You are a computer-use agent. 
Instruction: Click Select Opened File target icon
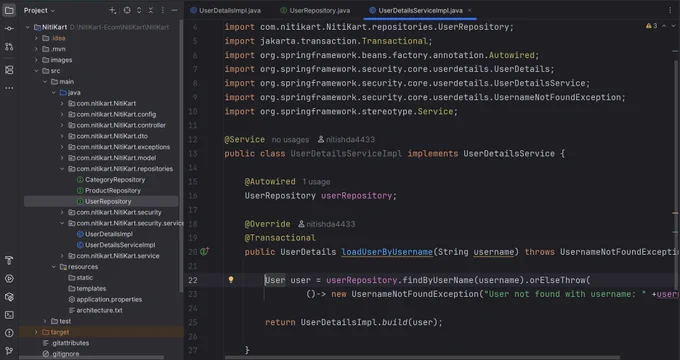127,10
